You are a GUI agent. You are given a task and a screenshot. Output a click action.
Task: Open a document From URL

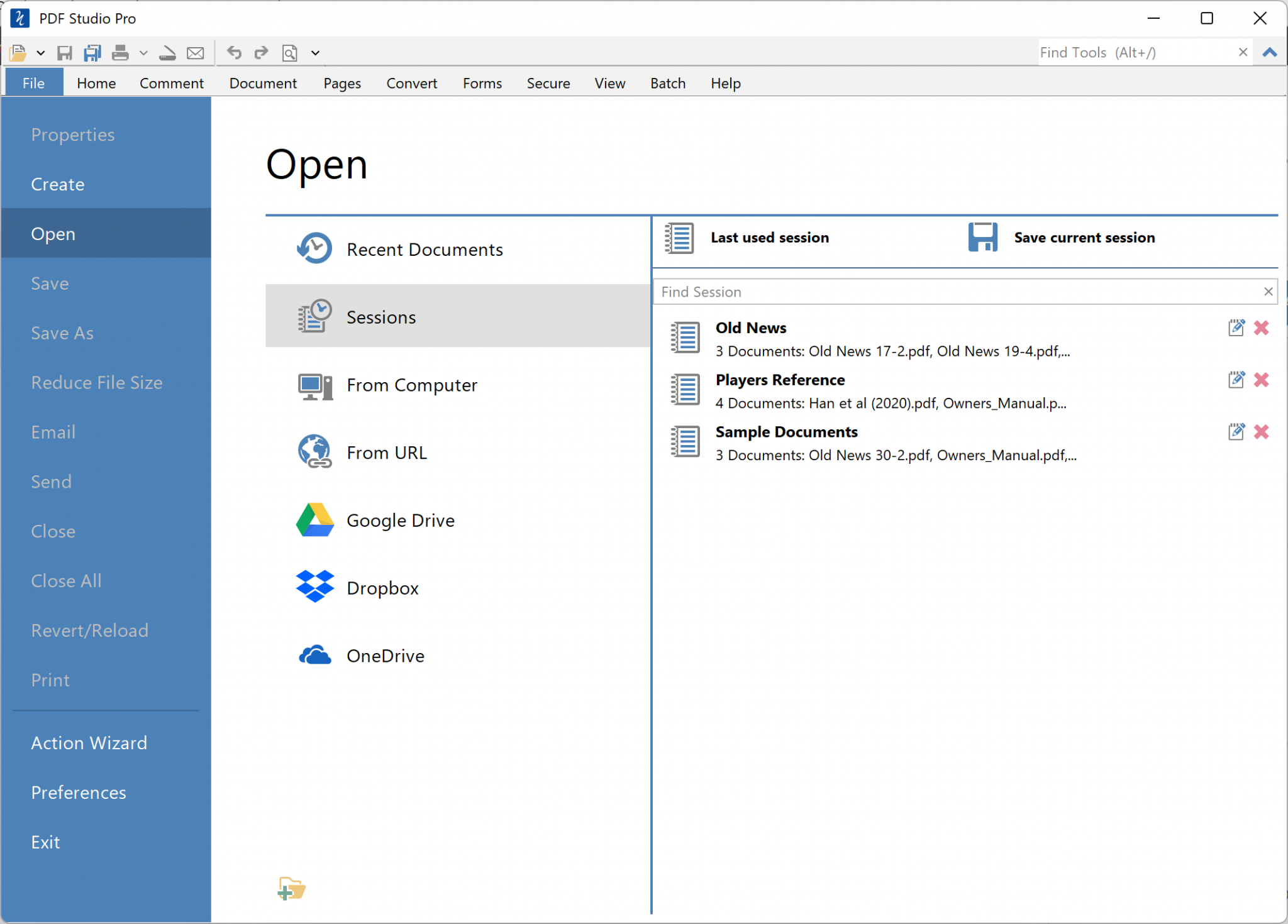click(x=386, y=452)
